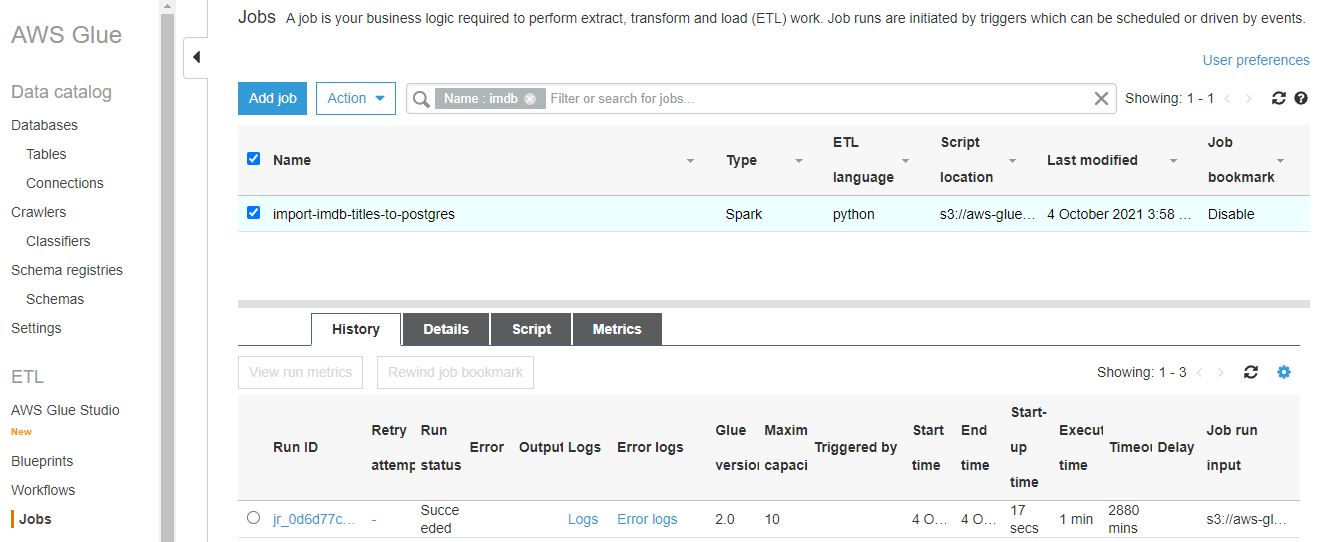The height and width of the screenshot is (542, 1320).
Task: Click the s3://aws-gl job run input cell
Action: (1246, 519)
